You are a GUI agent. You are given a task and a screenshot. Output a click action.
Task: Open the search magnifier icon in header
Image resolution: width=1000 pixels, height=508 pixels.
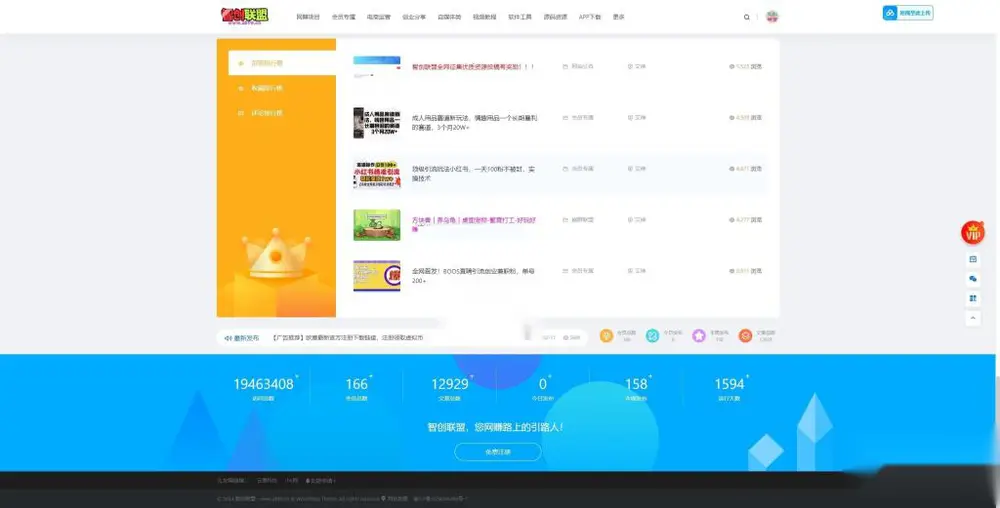point(746,17)
